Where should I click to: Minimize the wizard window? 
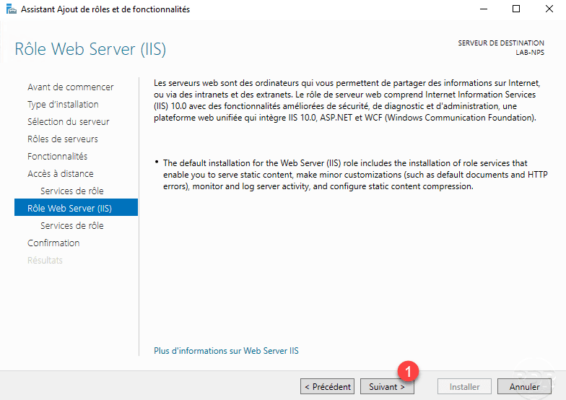[x=484, y=9]
